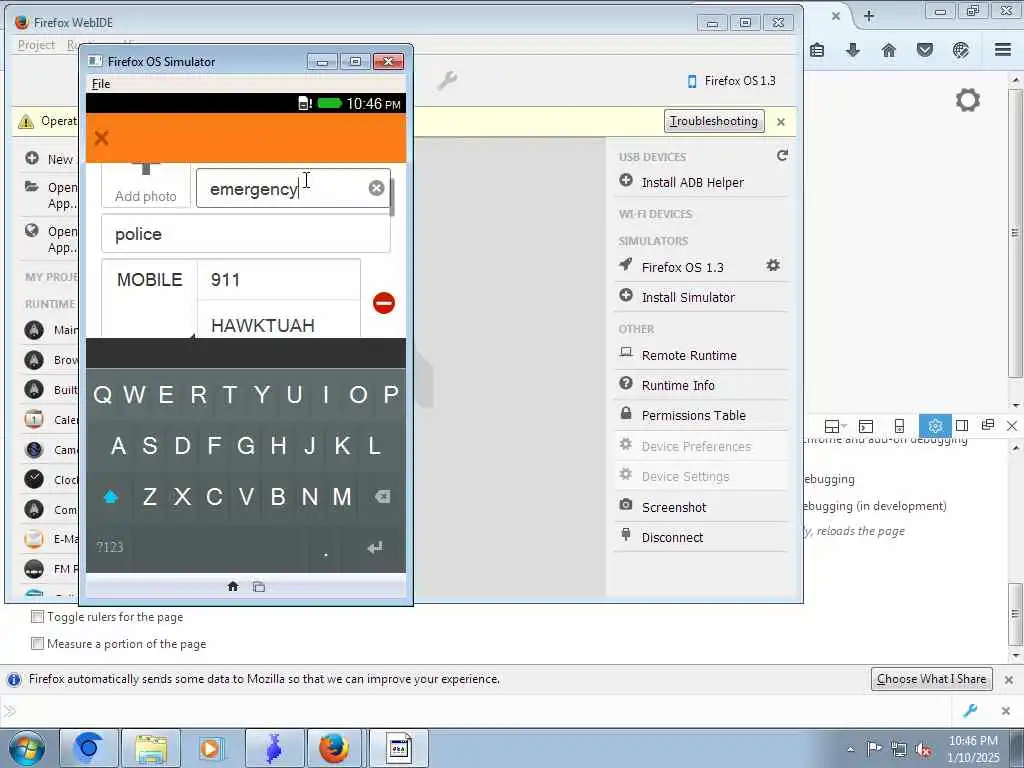
Task: Open console wrench icon at bottom
Action: coord(970,711)
